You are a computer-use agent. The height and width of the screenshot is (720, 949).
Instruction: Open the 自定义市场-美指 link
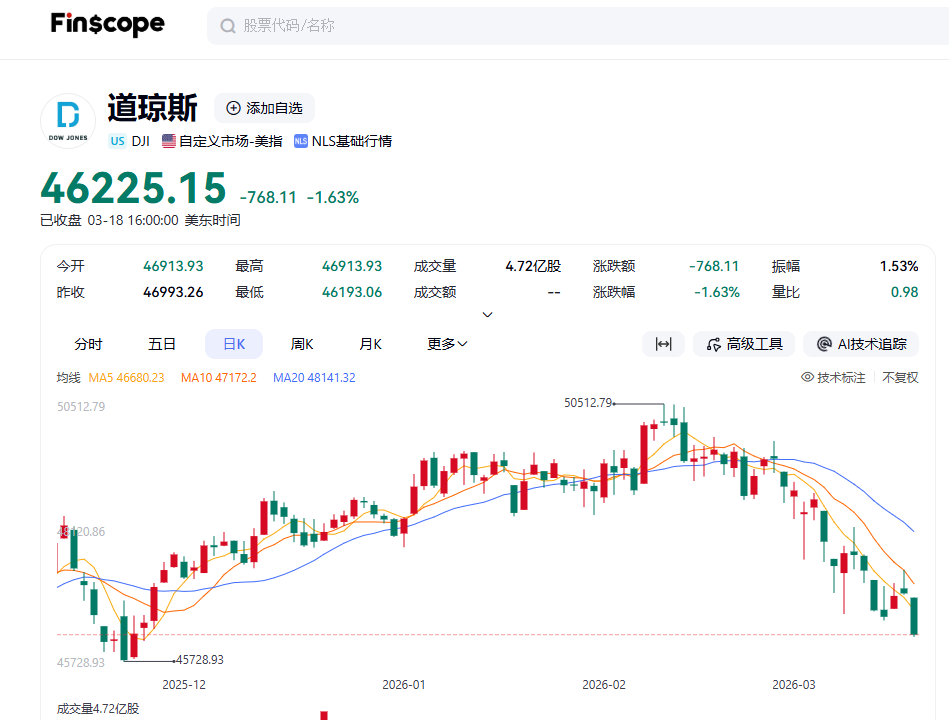231,141
